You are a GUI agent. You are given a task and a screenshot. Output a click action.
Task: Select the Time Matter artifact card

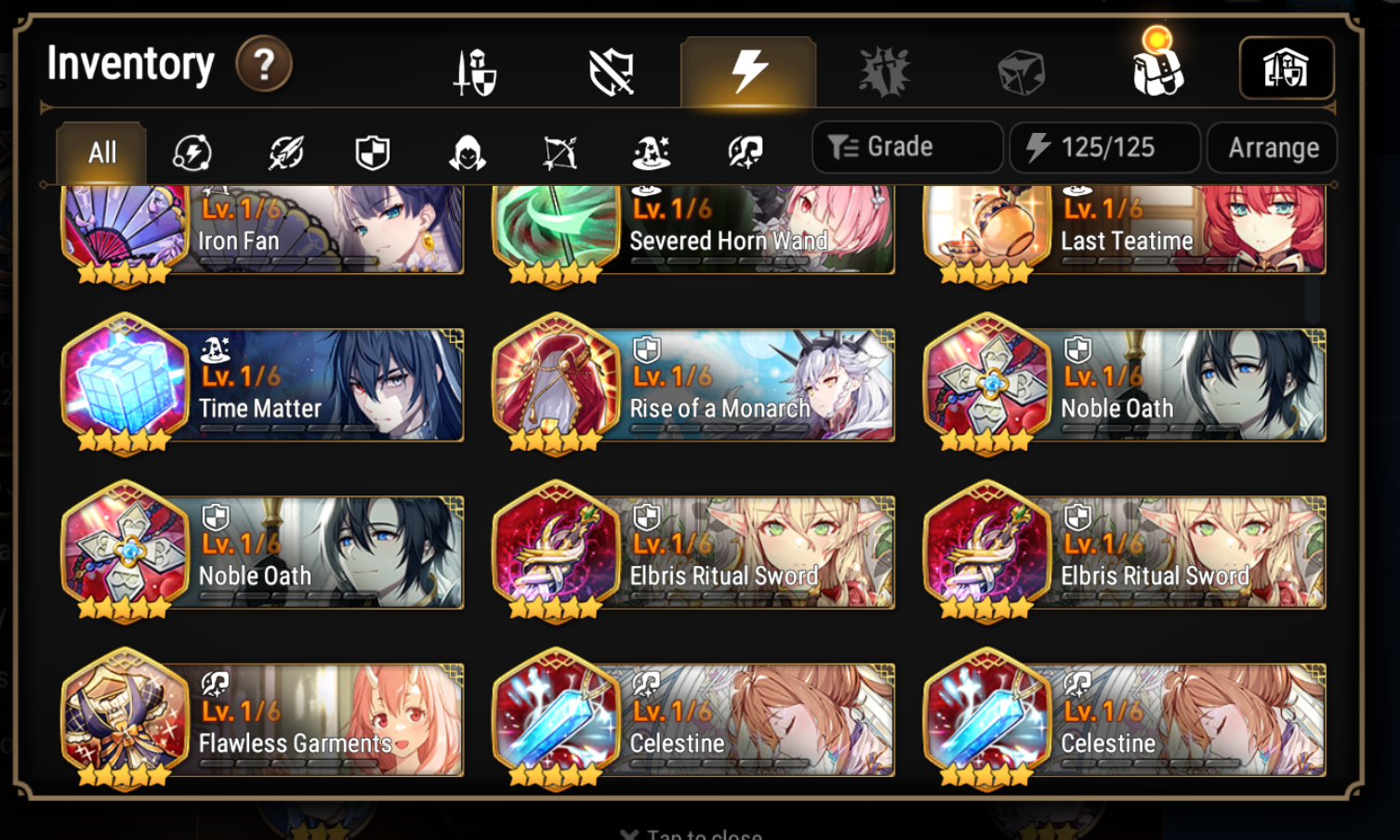point(263,385)
